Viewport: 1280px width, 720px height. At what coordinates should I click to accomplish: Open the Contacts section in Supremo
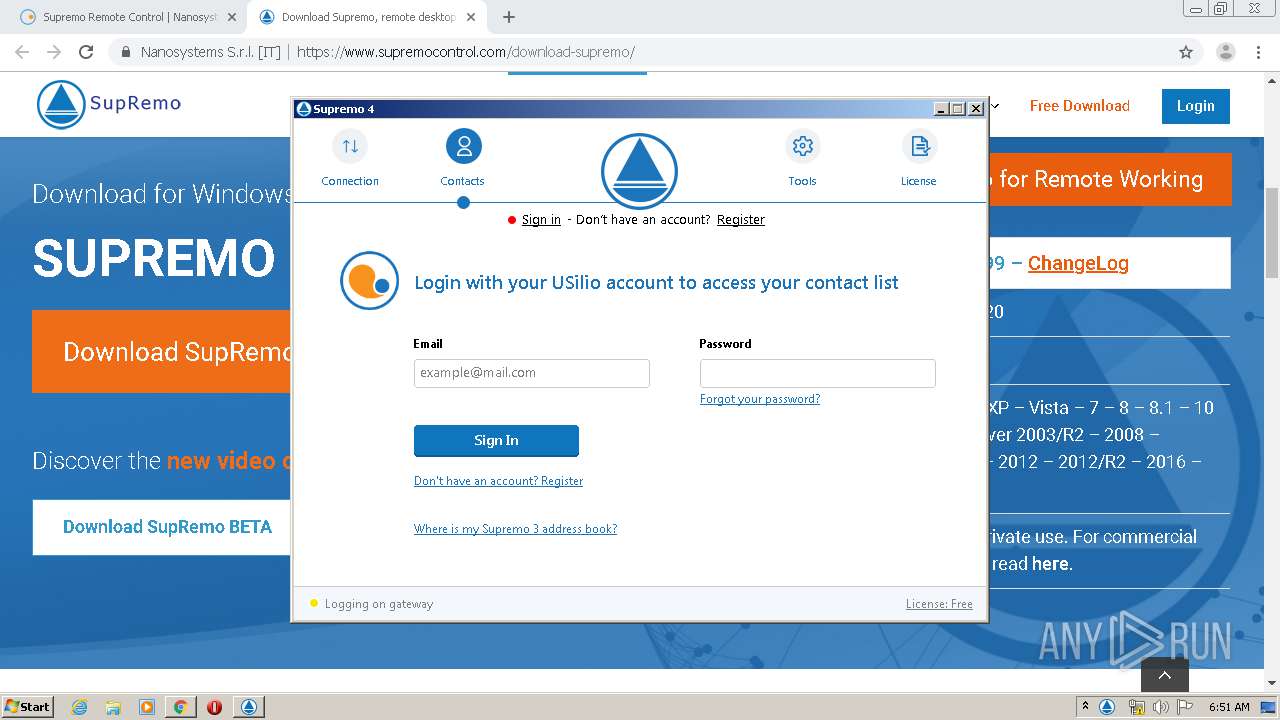(463, 159)
